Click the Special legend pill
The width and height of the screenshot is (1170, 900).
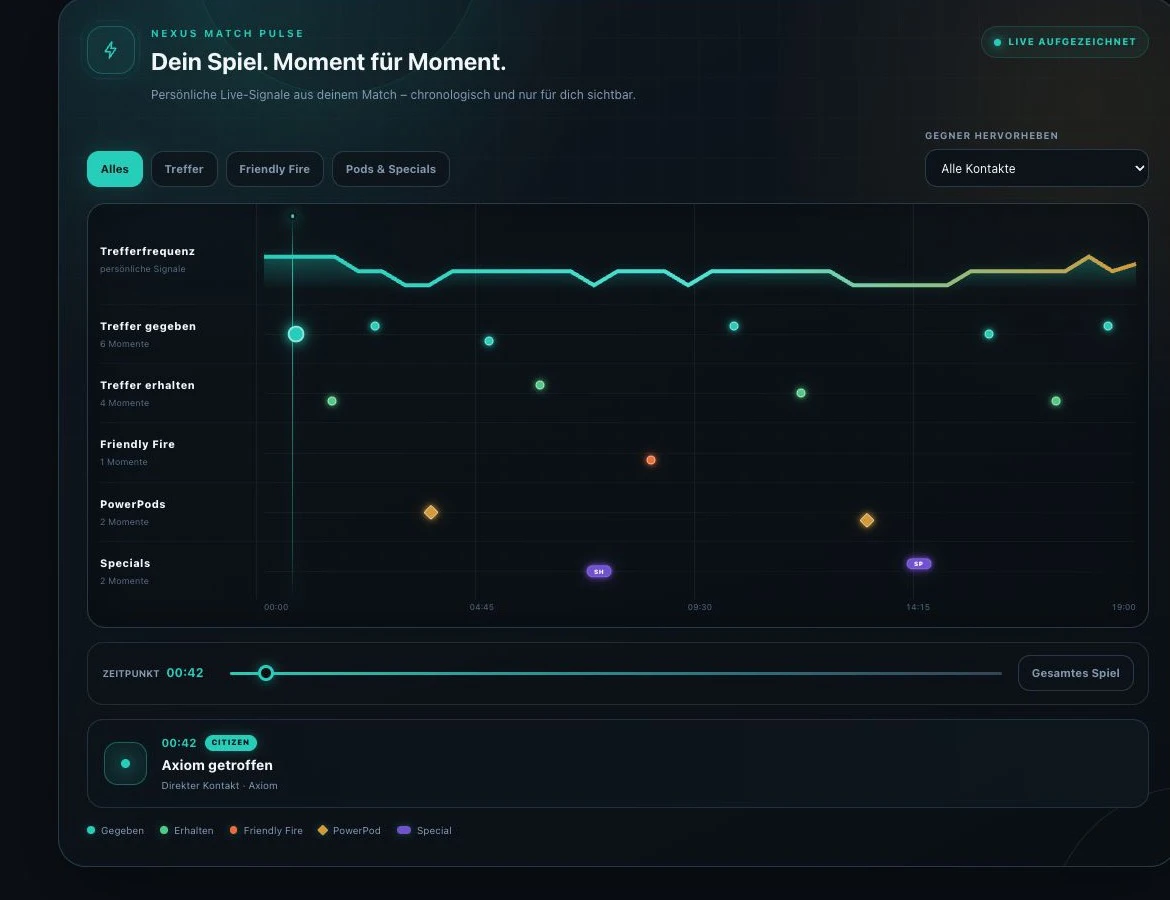click(404, 830)
